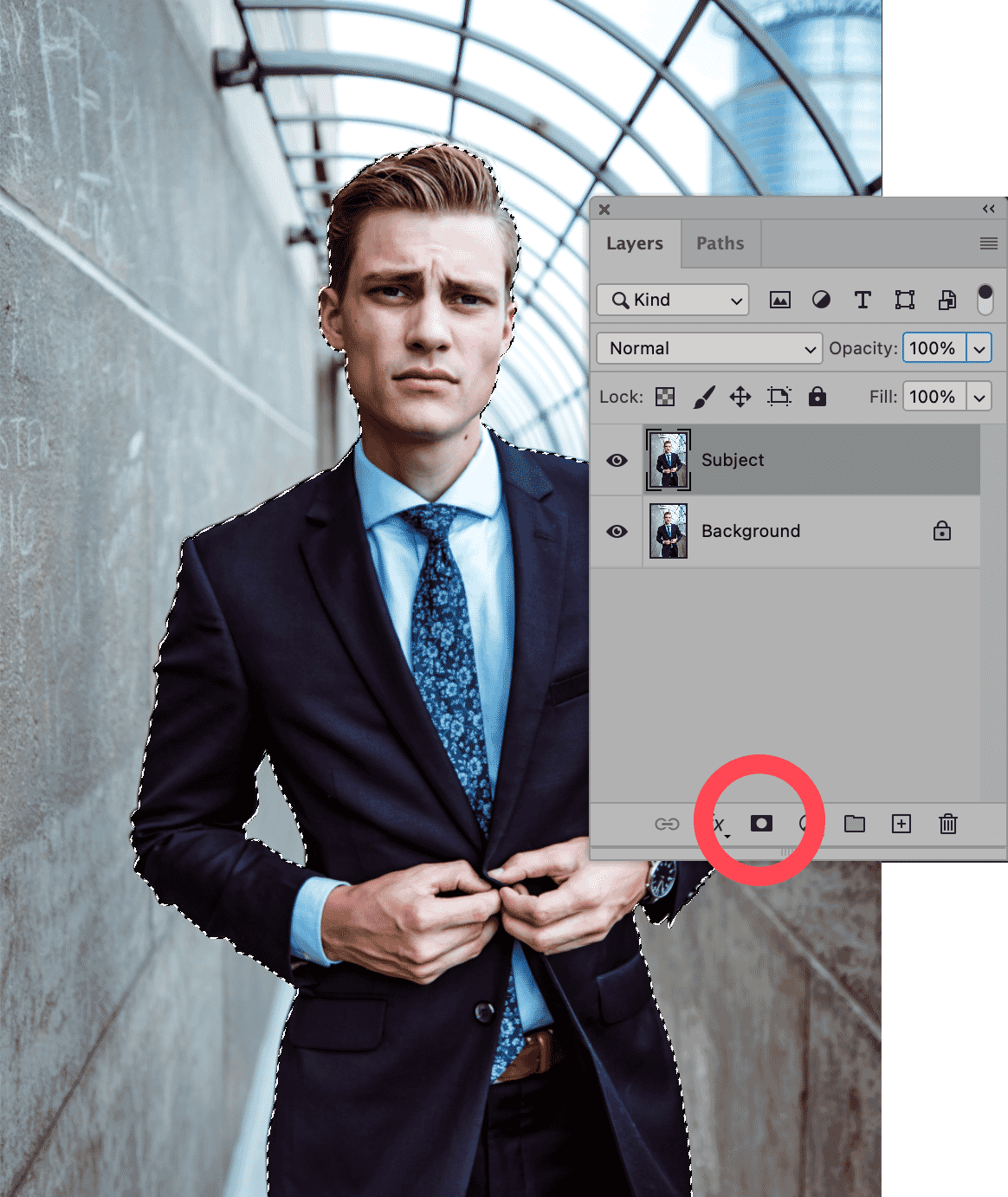The height and width of the screenshot is (1197, 1008).
Task: Click the Link layers icon
Action: click(667, 824)
